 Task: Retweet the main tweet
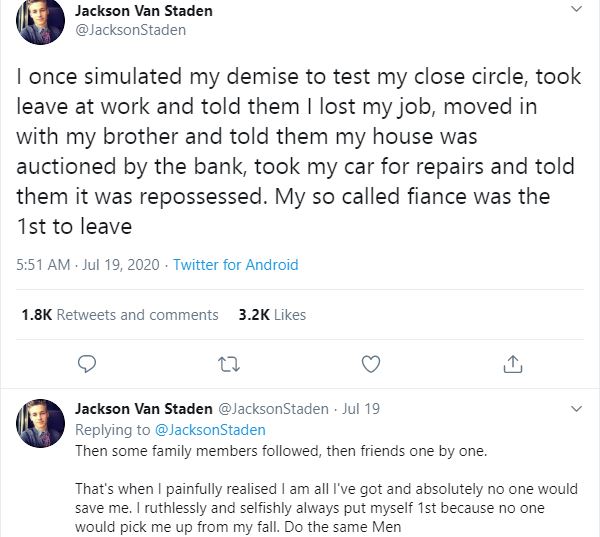coord(229,363)
